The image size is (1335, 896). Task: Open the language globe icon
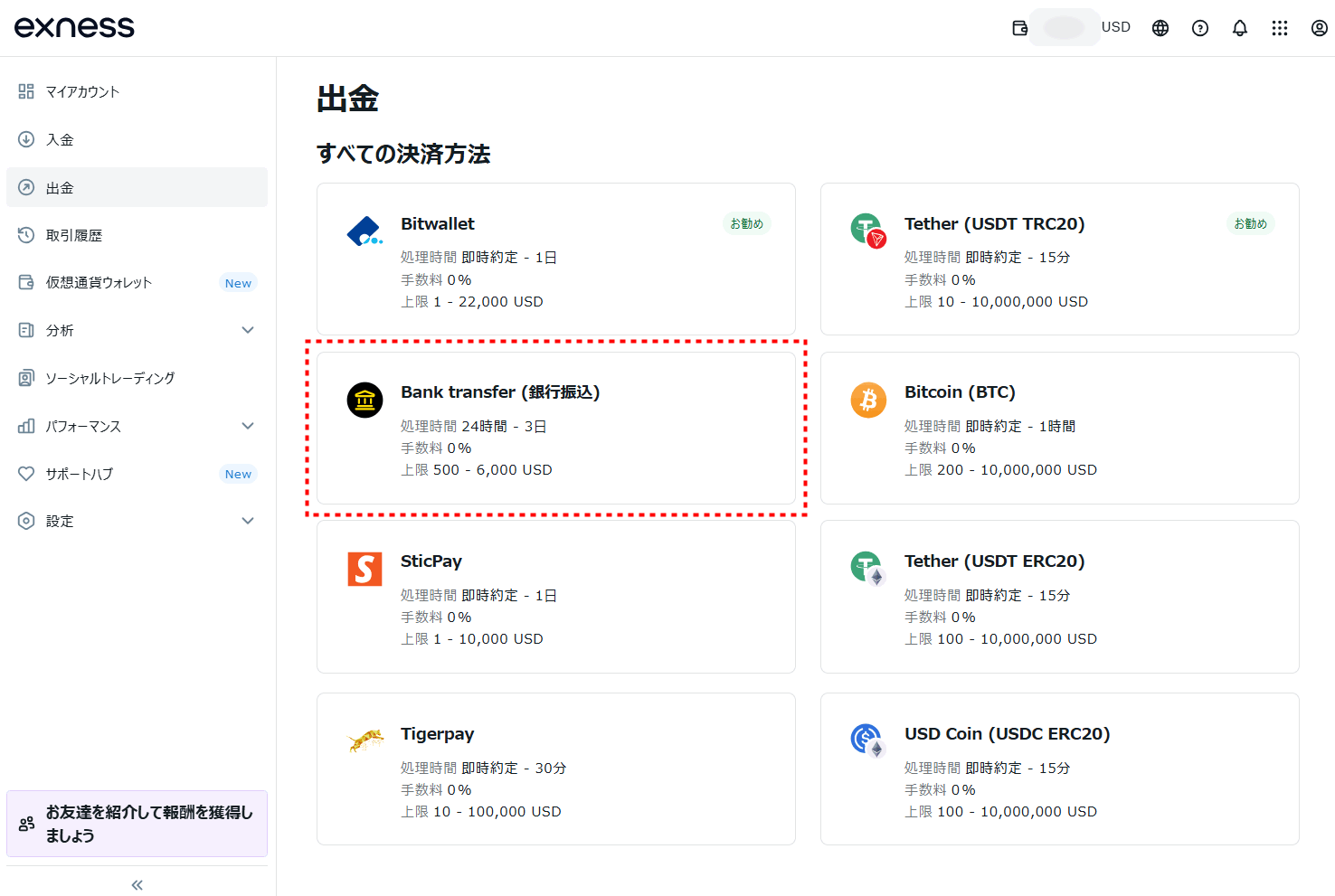(1160, 28)
